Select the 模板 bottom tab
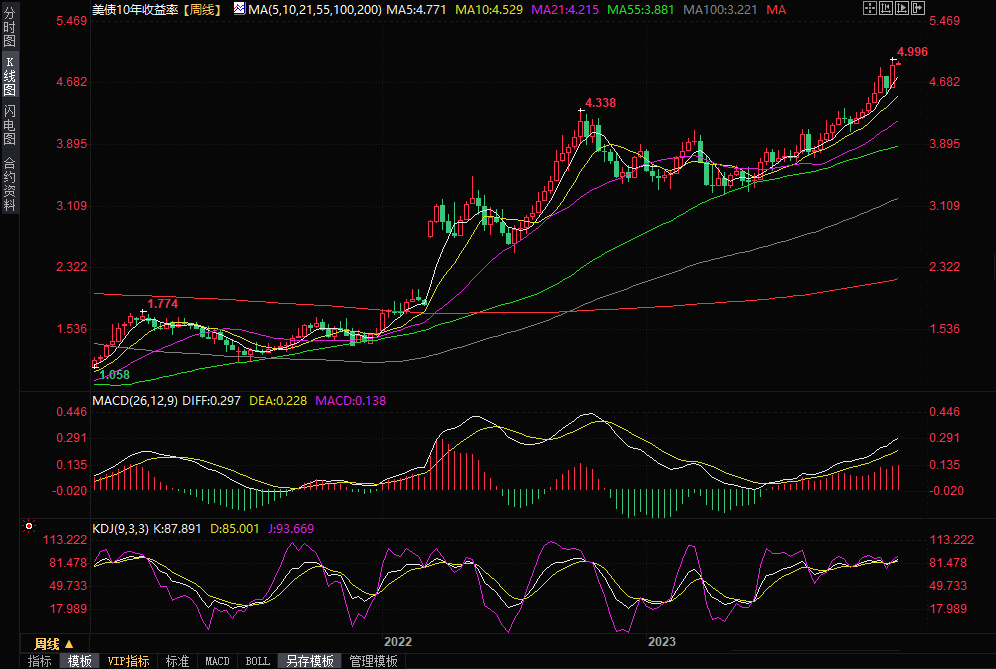 tap(80, 661)
